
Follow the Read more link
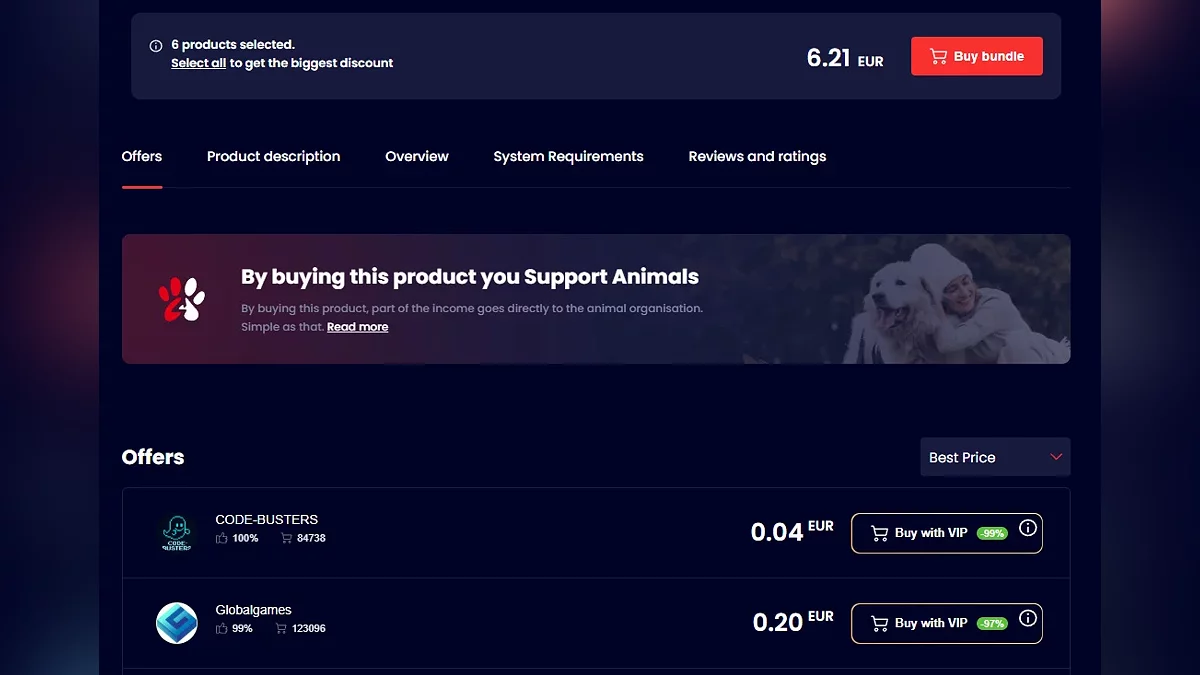(x=357, y=327)
